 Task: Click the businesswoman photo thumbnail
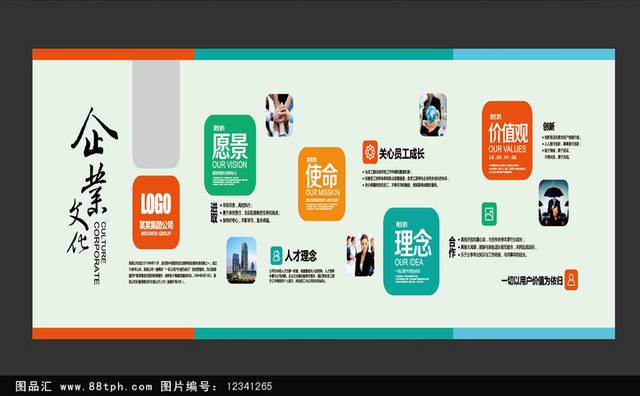tap(360, 255)
